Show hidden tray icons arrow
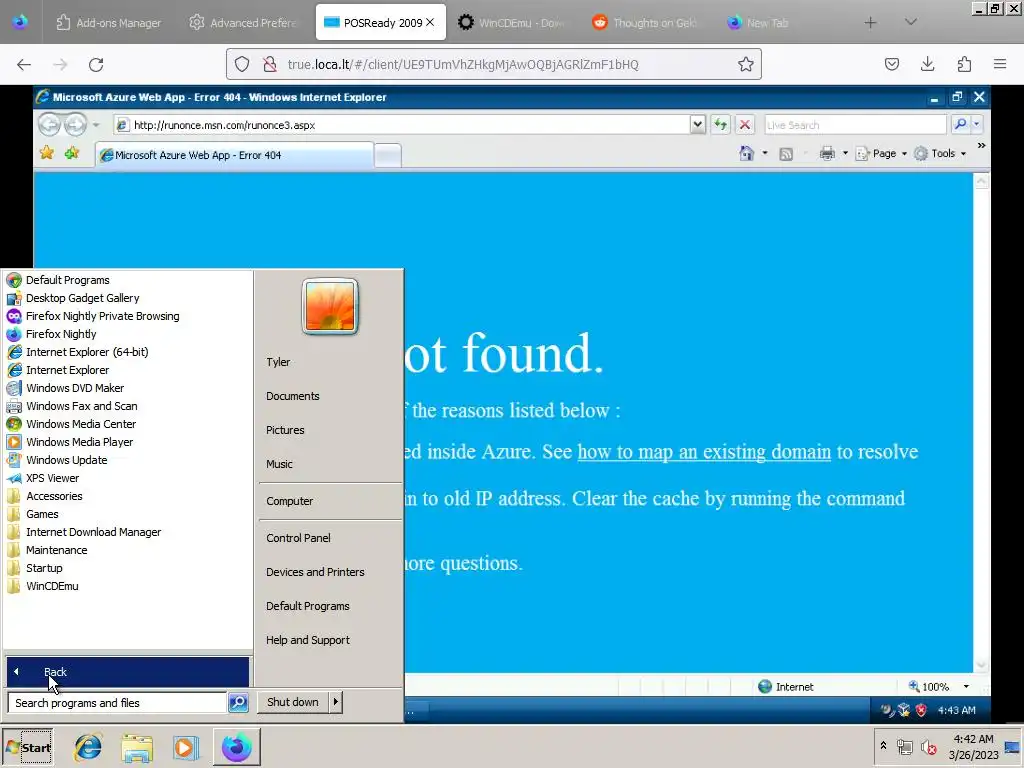The width and height of the screenshot is (1024, 768). (x=883, y=745)
